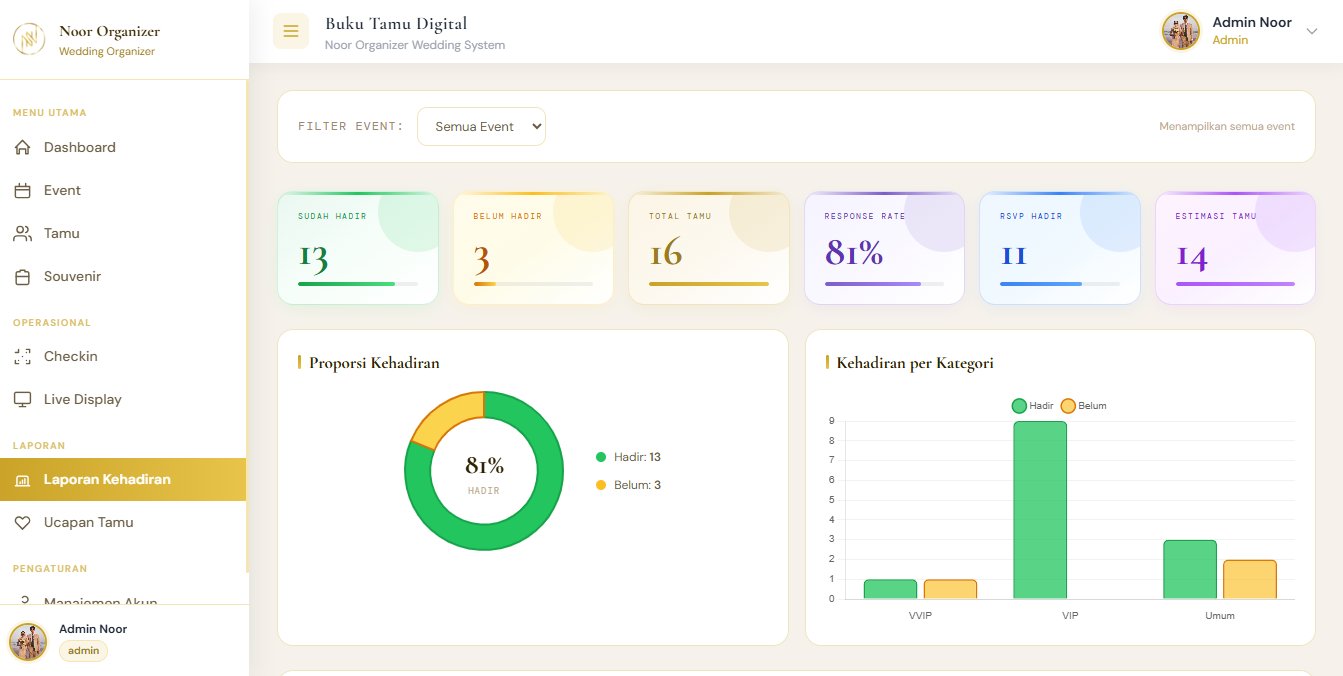Click the Ucapan Tamu heart icon

[22, 523]
